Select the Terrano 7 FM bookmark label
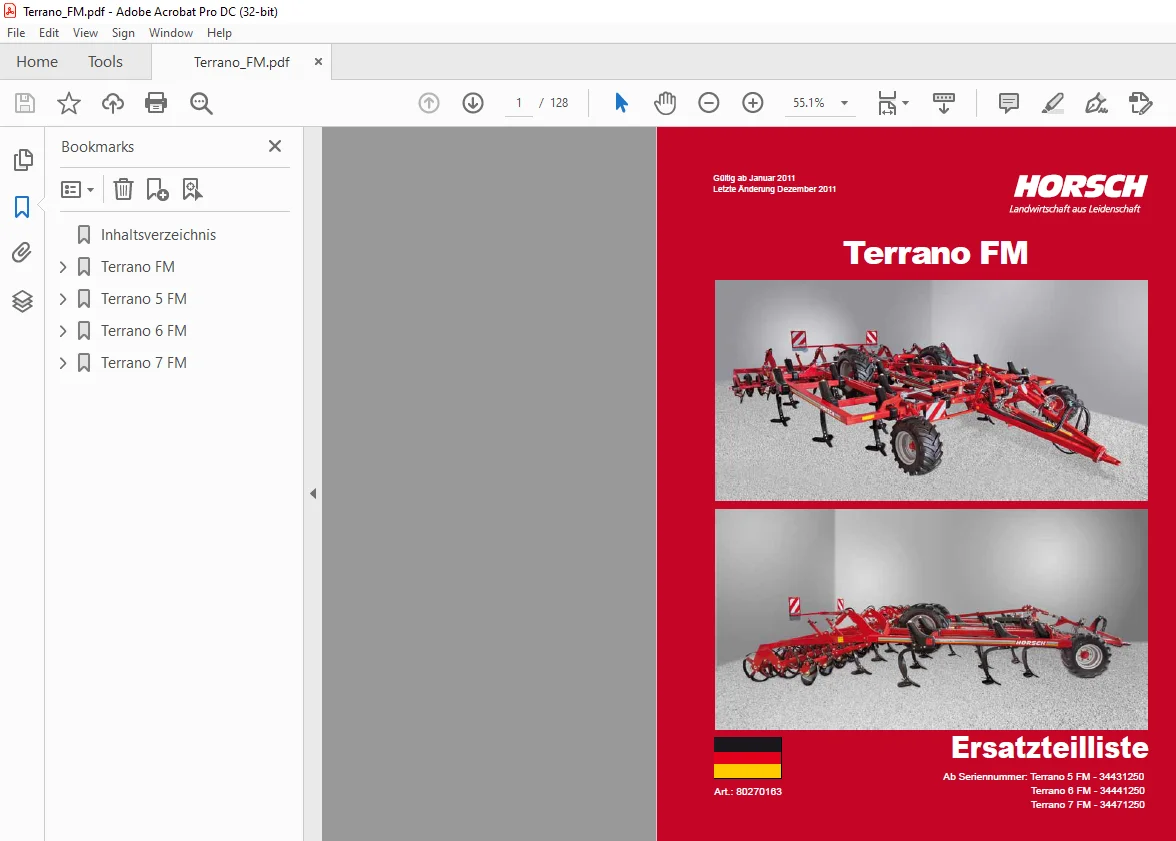The image size is (1176, 841). [144, 363]
